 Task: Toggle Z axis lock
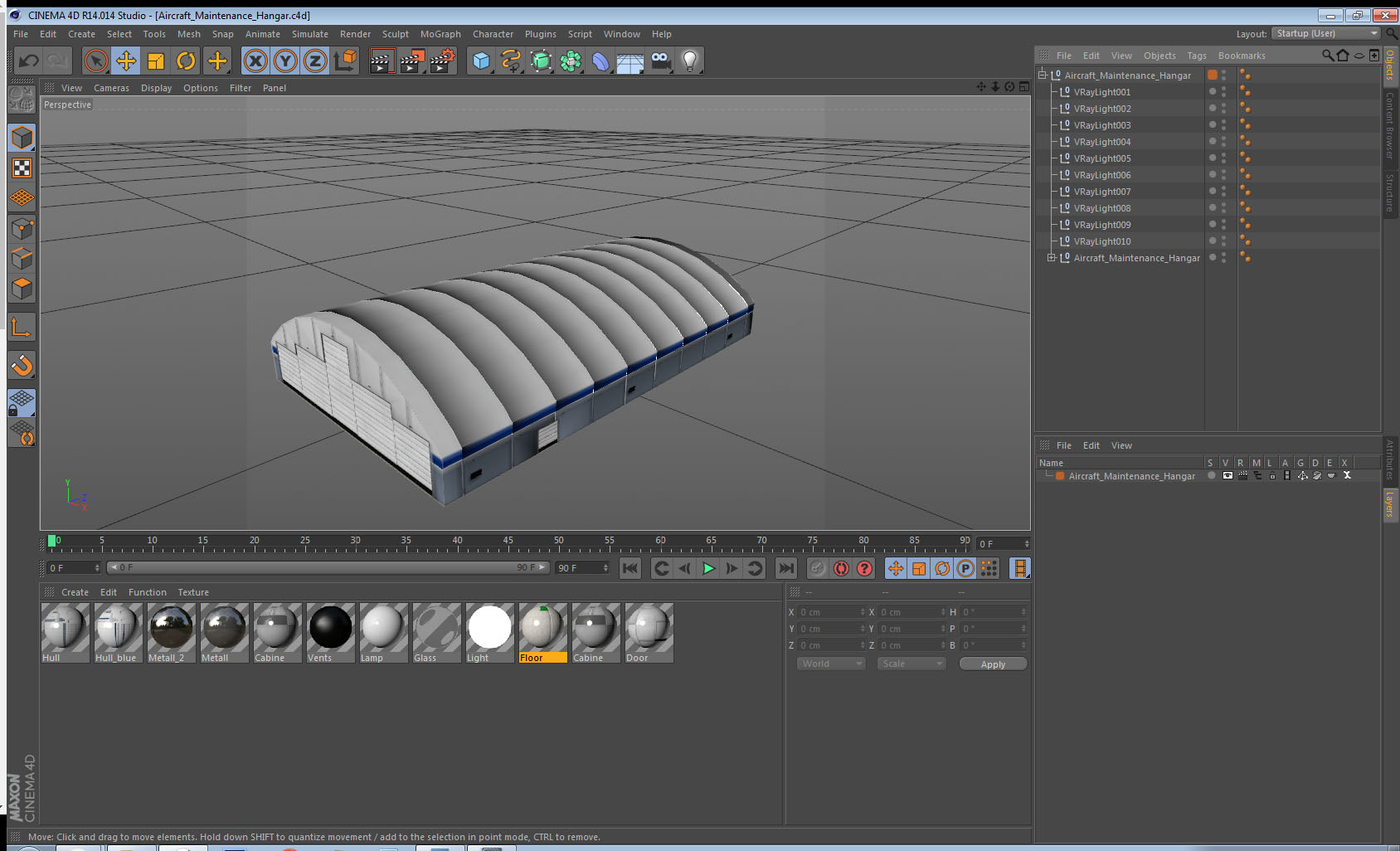[315, 61]
